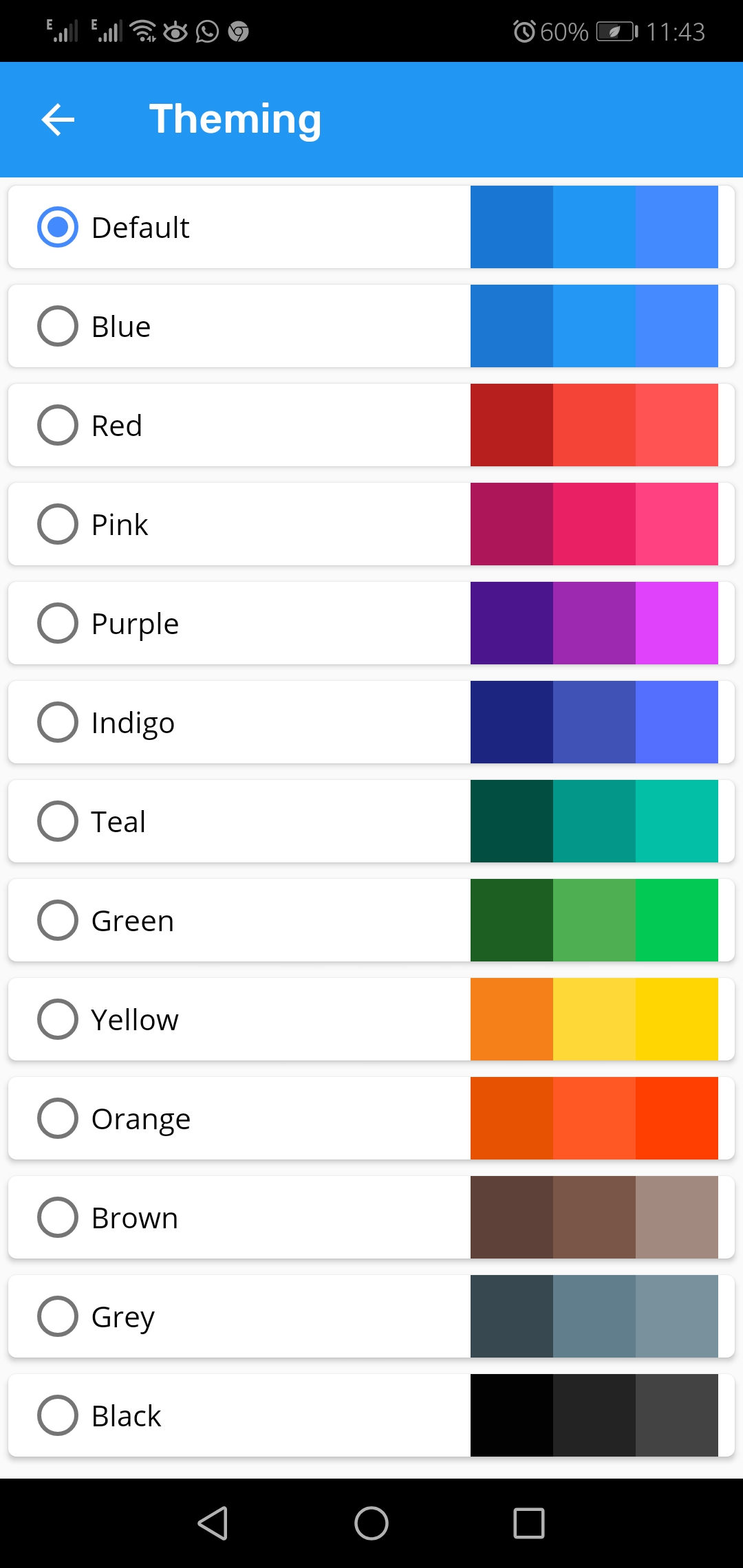Click the dark orange swatch in Orange row

click(x=512, y=1118)
